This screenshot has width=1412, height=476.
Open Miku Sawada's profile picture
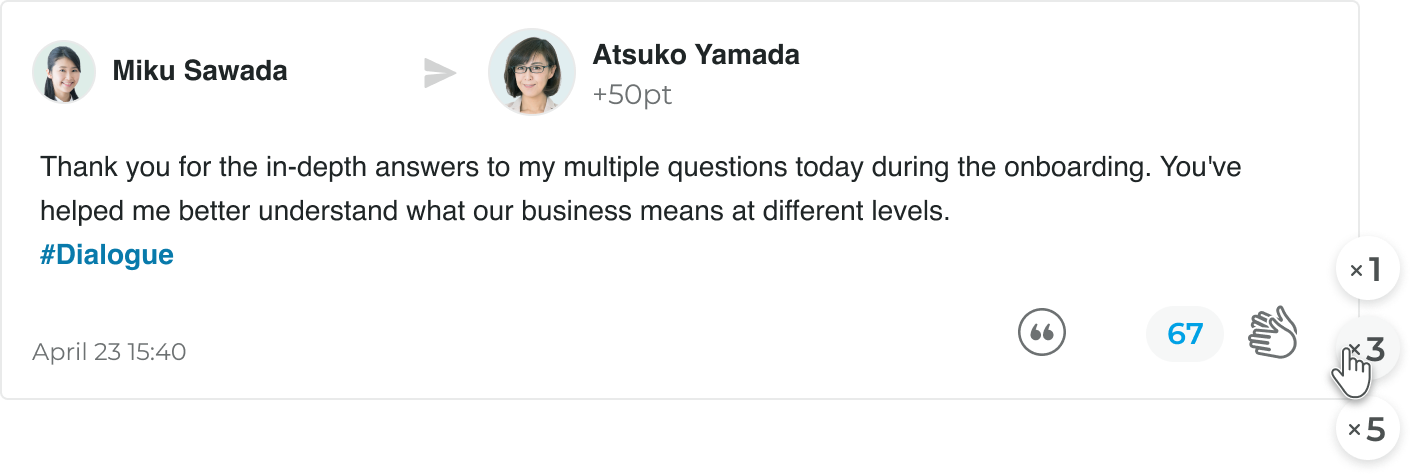[64, 72]
